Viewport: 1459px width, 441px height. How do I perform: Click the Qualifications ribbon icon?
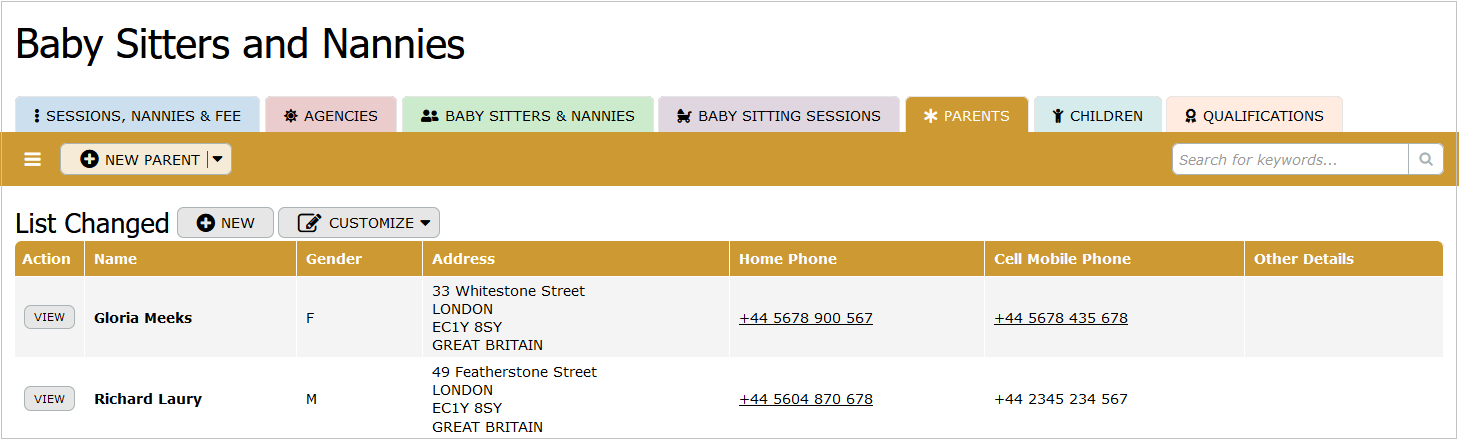coord(1190,116)
